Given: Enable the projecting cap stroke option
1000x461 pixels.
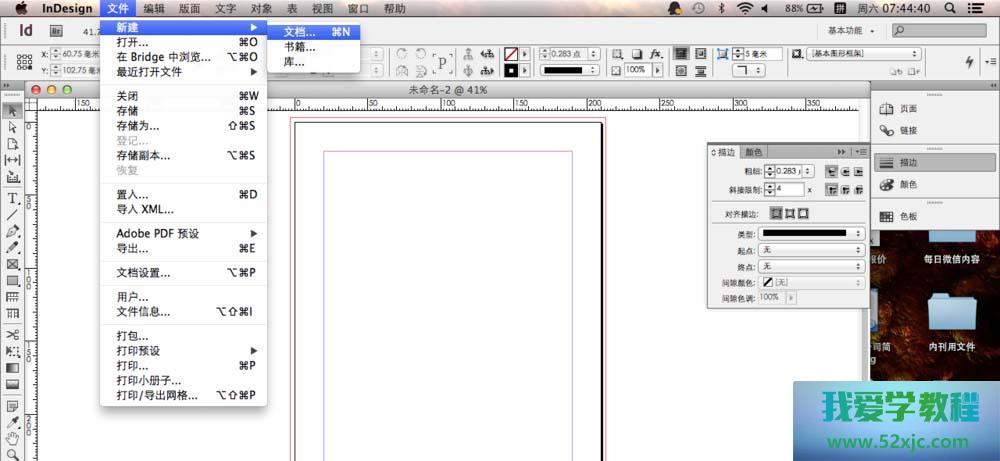Looking at the screenshot, I should [x=860, y=171].
